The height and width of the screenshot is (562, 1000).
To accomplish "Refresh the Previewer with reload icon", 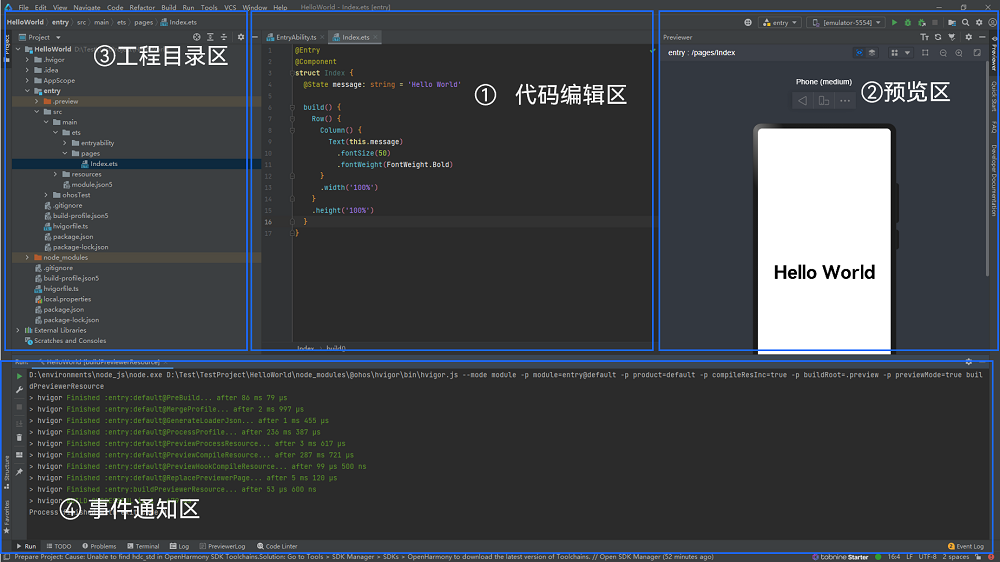I will pyautogui.click(x=938, y=37).
